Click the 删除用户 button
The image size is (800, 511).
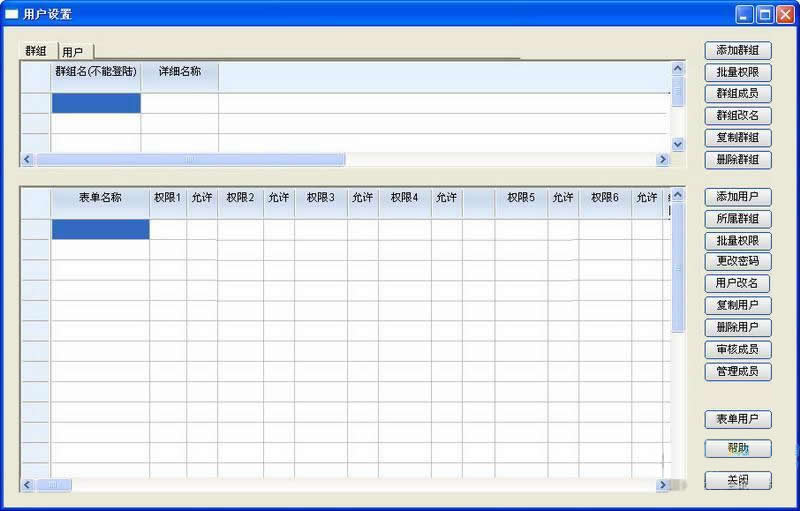738,328
